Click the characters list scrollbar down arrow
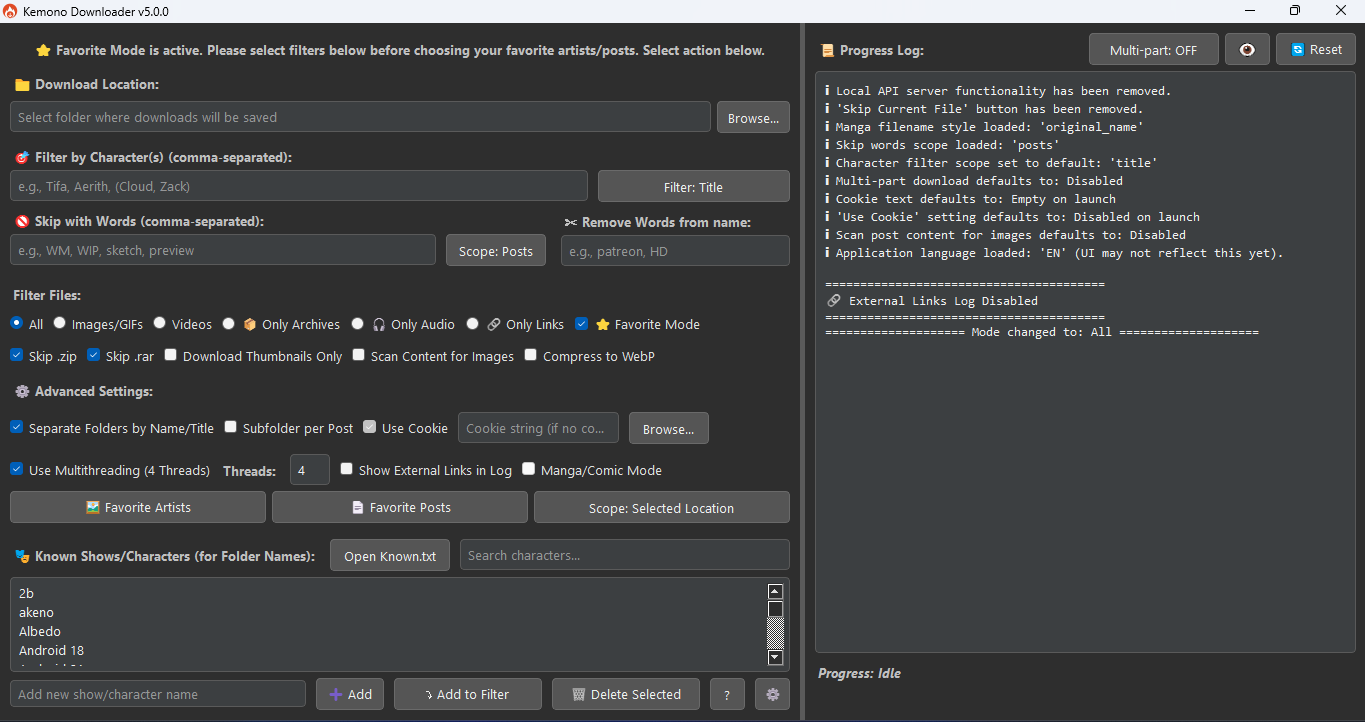Screen dimensions: 1365x722 coord(775,657)
